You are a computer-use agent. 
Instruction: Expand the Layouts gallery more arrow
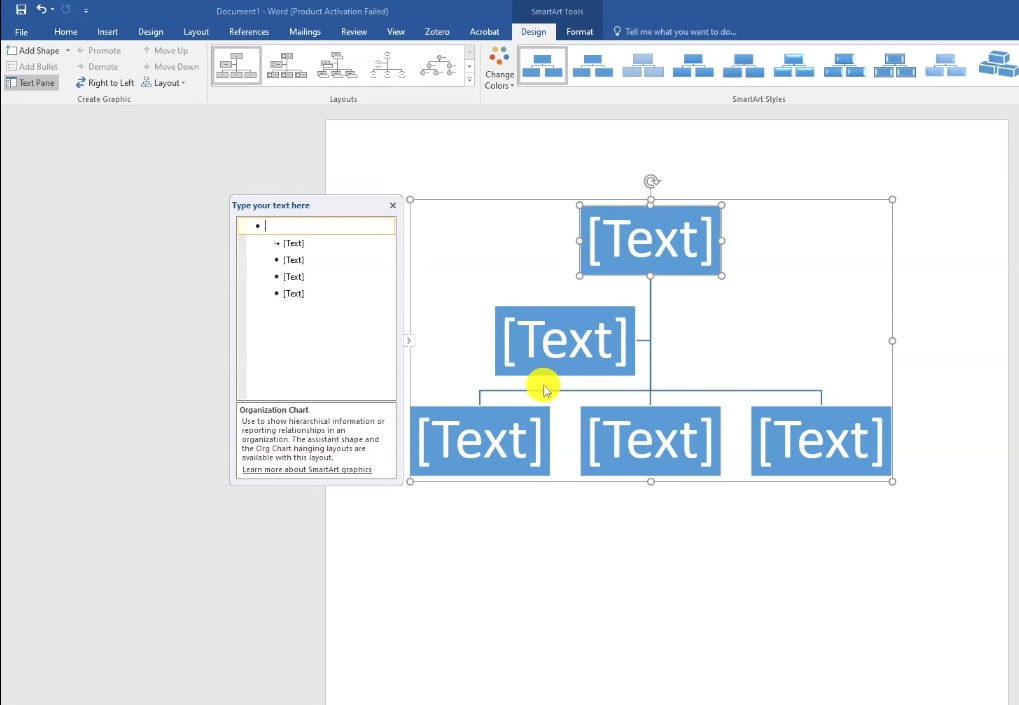(x=470, y=80)
